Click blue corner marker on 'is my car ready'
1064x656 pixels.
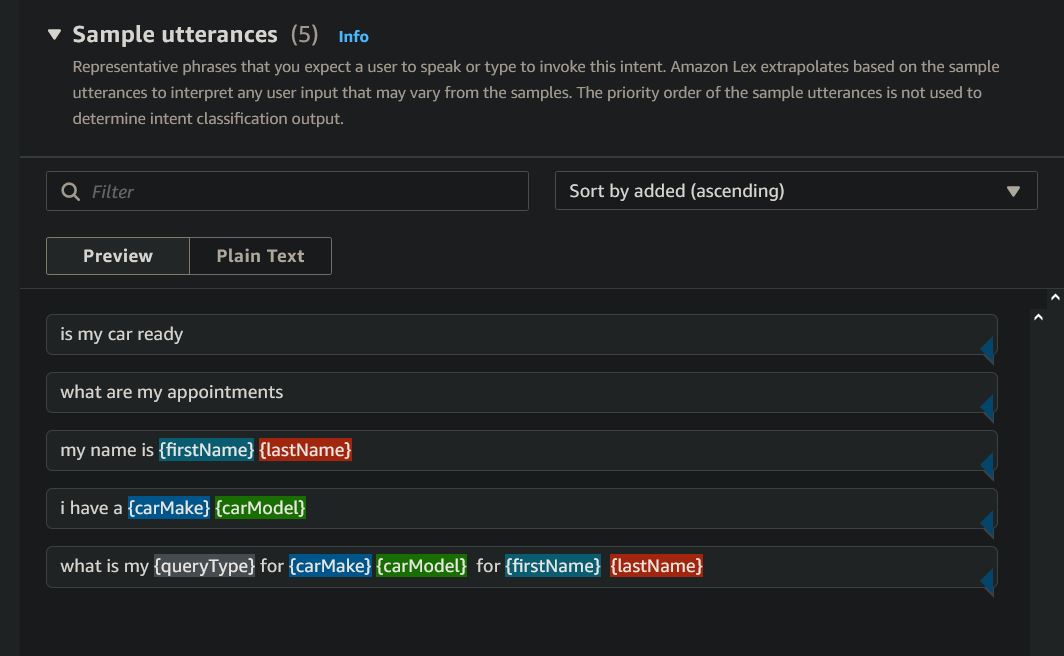point(987,349)
